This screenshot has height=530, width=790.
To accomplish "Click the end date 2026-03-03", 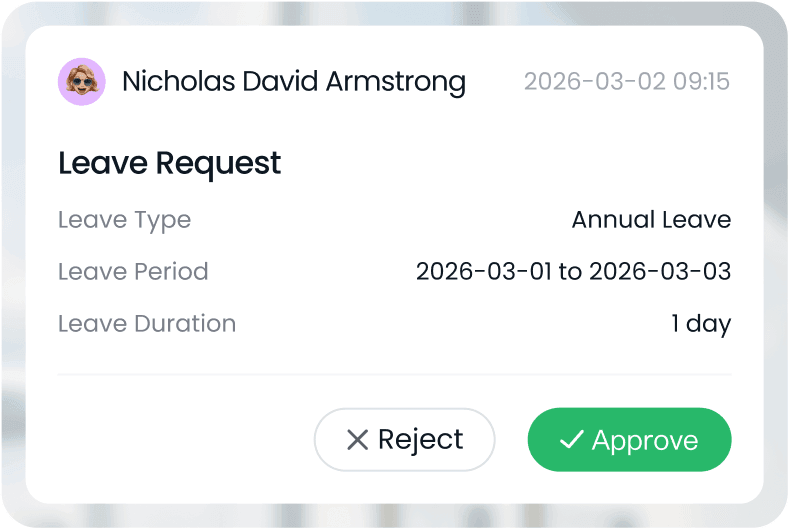I will (660, 272).
